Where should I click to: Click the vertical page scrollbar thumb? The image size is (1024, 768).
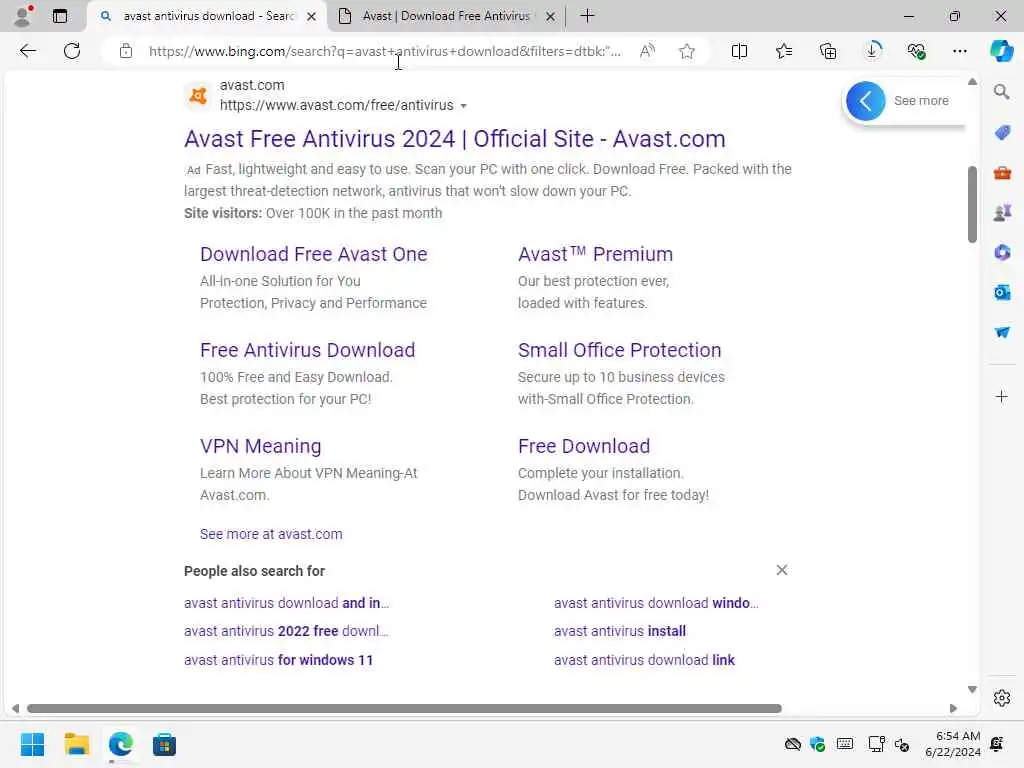972,204
